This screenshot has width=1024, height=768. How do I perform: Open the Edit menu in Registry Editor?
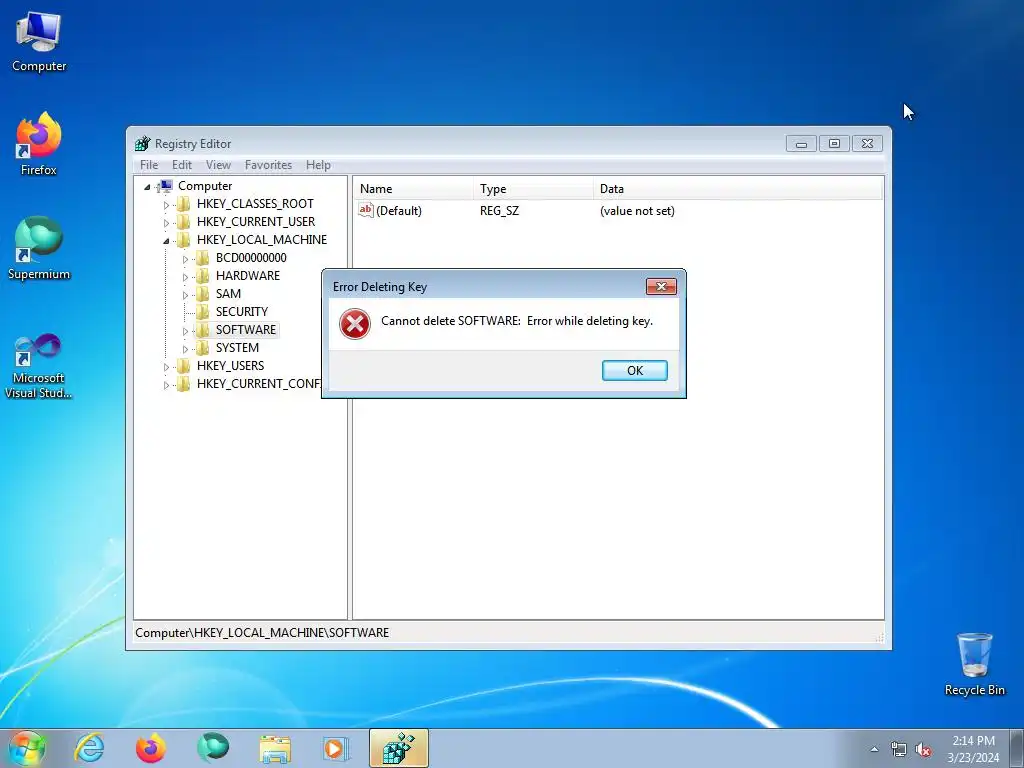[182, 165]
